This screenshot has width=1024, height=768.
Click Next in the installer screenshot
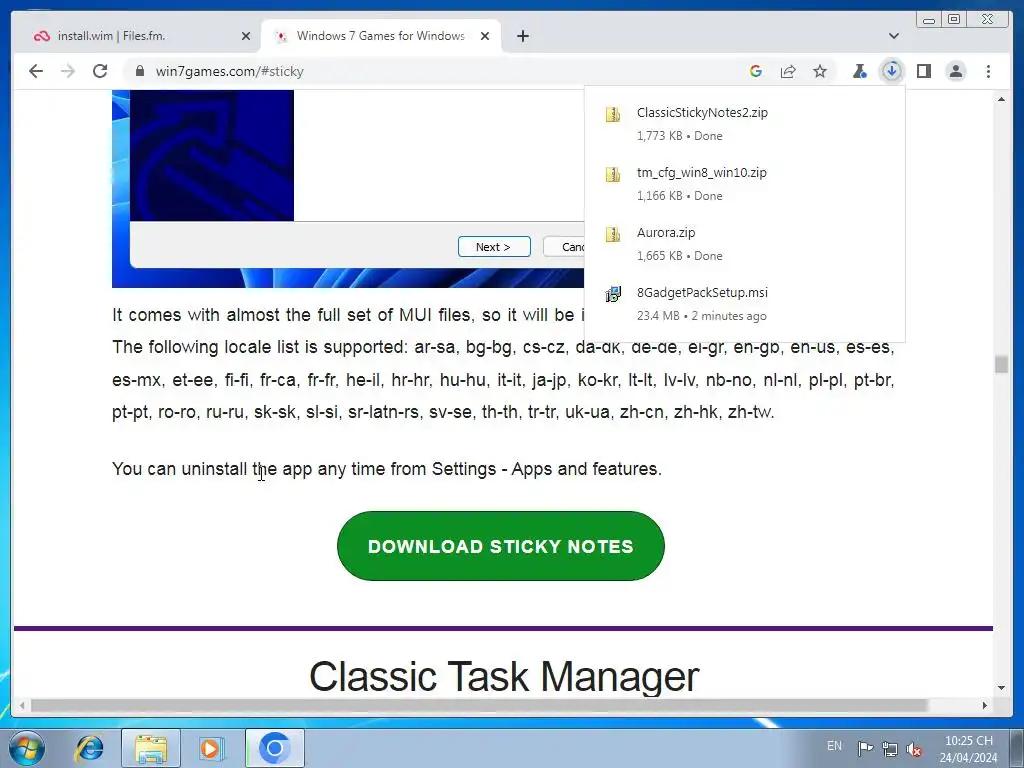pyautogui.click(x=494, y=247)
